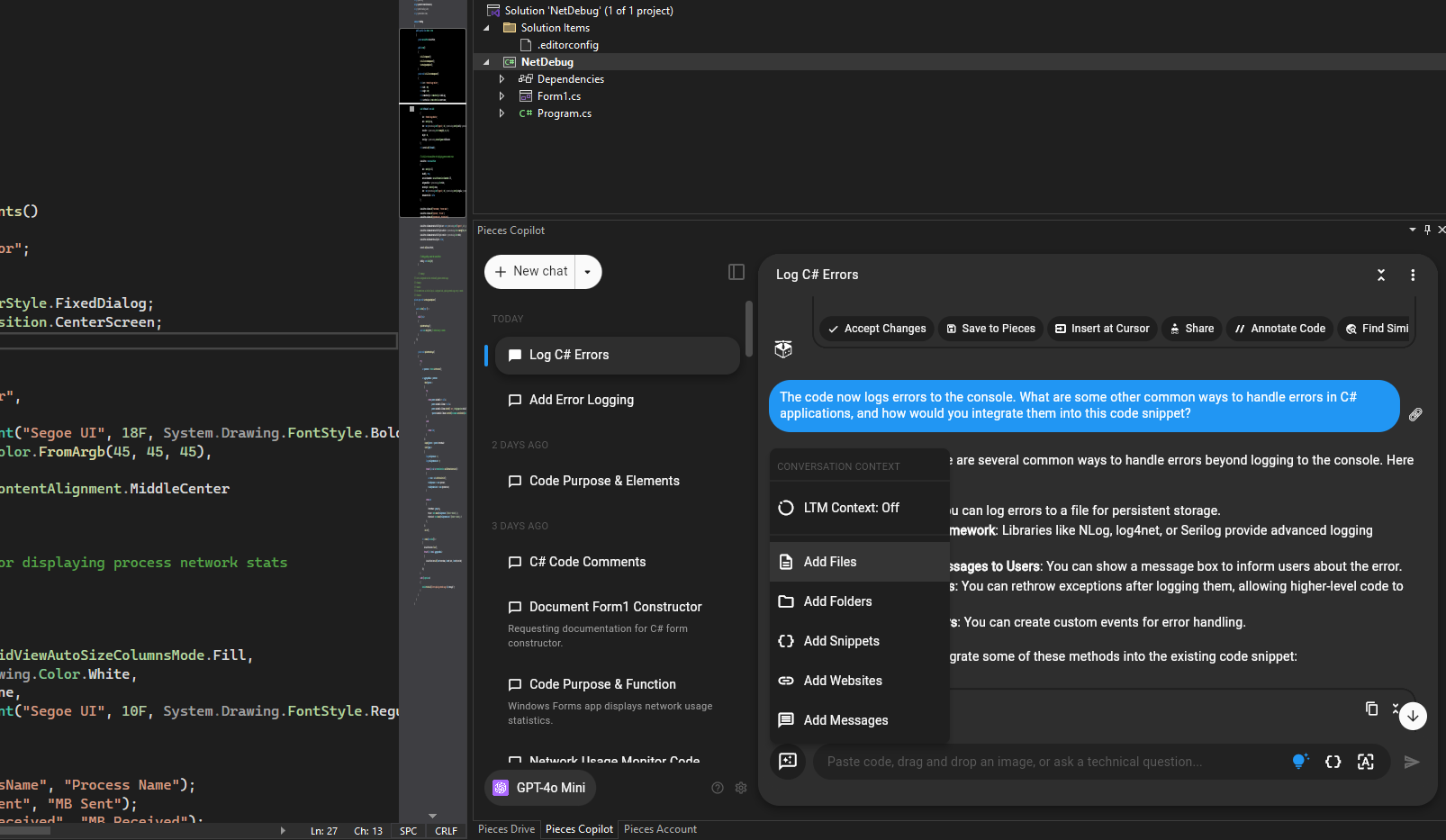This screenshot has height=840, width=1446.
Task: Expand the Dependencies node
Action: click(502, 79)
